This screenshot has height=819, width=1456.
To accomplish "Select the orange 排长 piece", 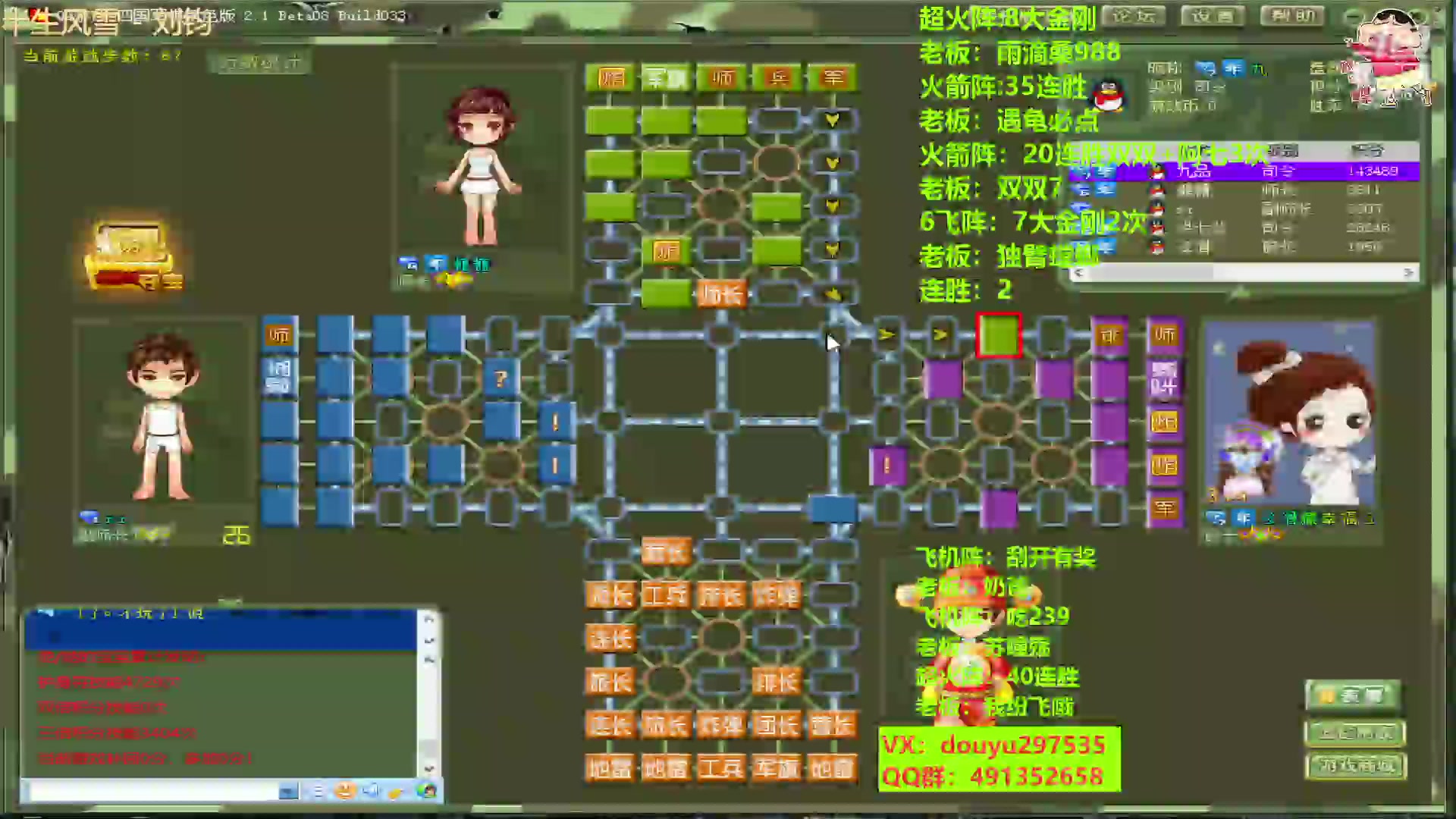I will pyautogui.click(x=777, y=682).
